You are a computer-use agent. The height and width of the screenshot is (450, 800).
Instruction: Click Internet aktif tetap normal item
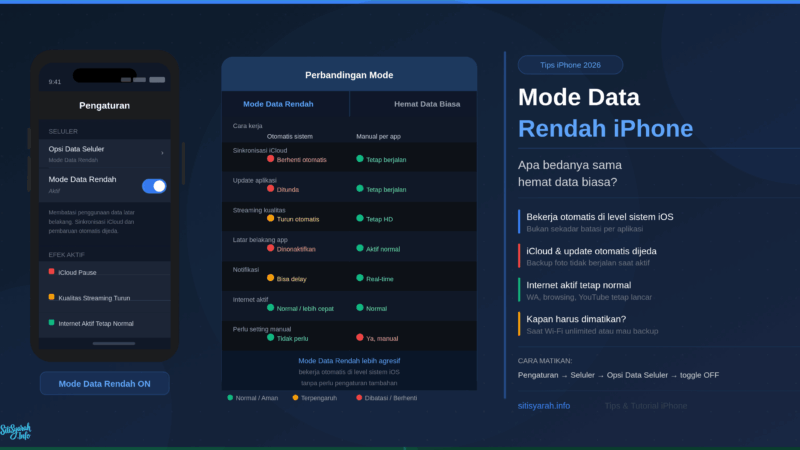click(579, 285)
